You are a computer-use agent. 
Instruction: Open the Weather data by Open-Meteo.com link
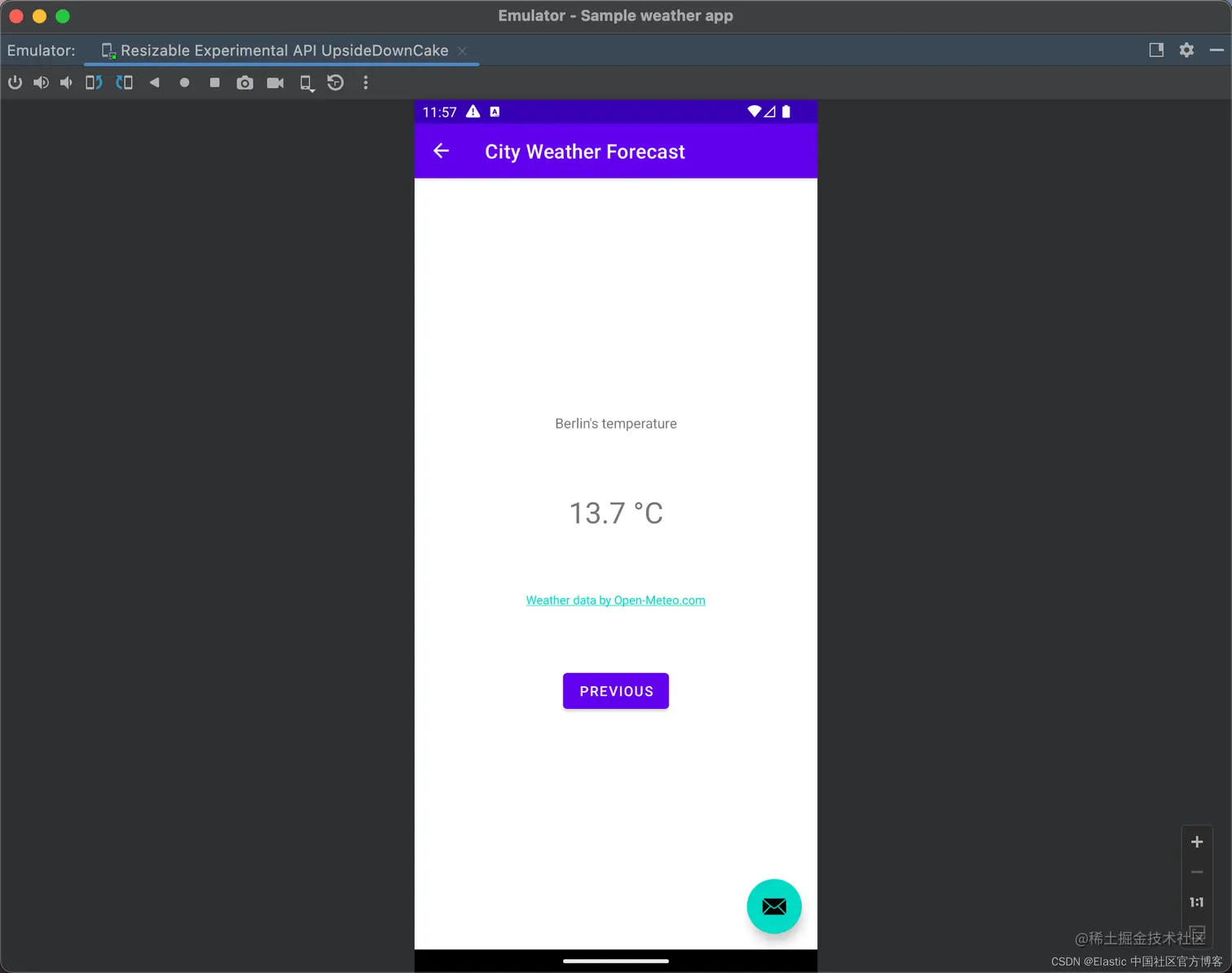616,601
